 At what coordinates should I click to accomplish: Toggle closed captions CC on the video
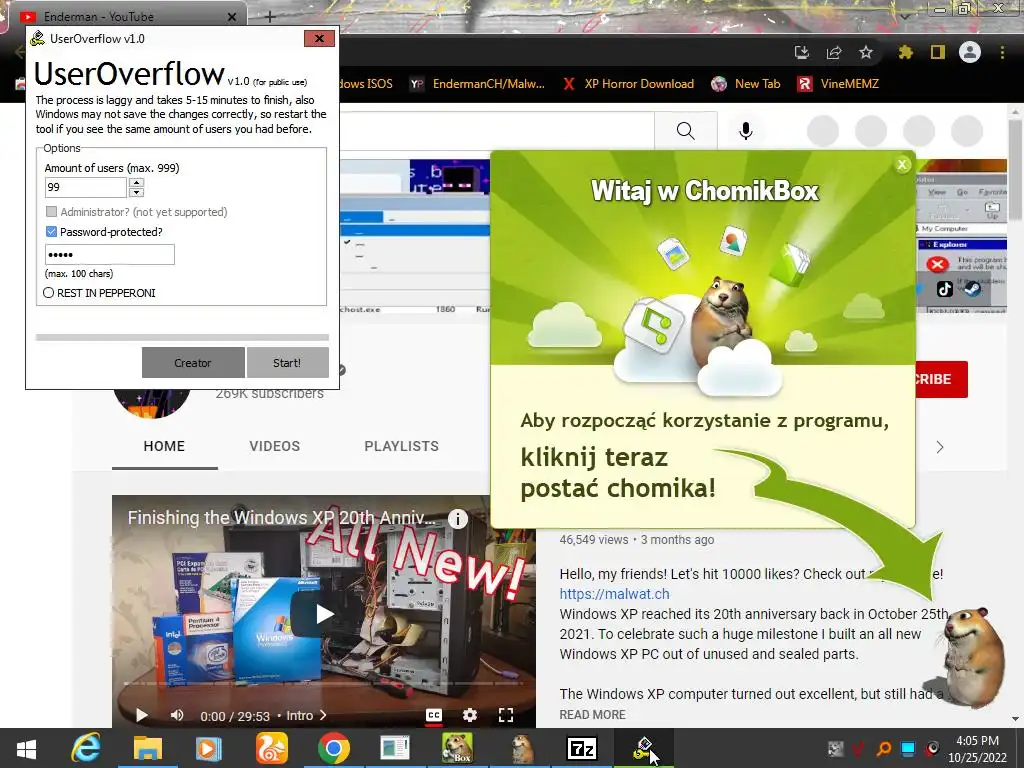pos(434,715)
